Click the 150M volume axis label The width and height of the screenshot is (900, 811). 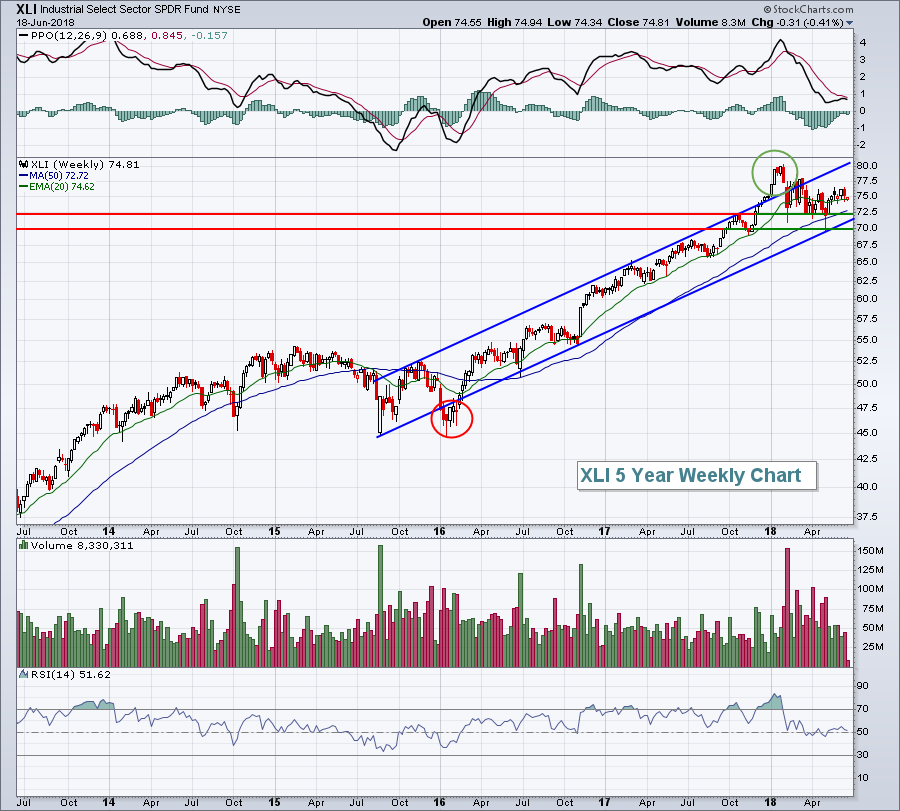point(870,550)
